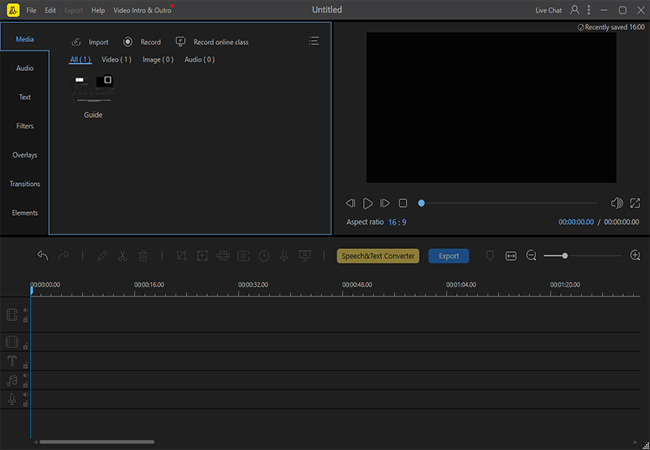Open the Edit menu
This screenshot has width=650, height=450.
(50, 10)
